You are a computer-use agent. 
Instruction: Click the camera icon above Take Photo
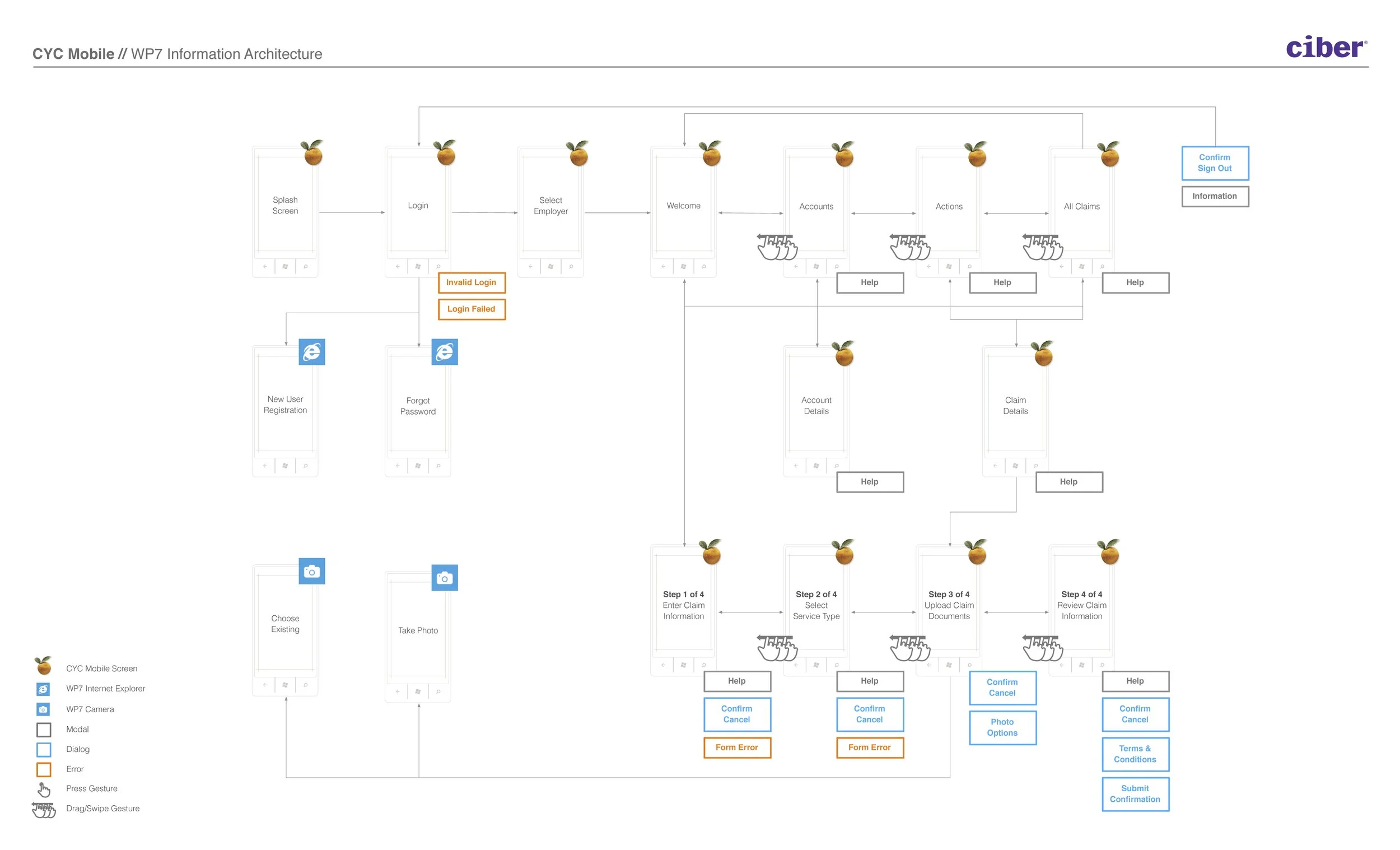pyautogui.click(x=444, y=578)
